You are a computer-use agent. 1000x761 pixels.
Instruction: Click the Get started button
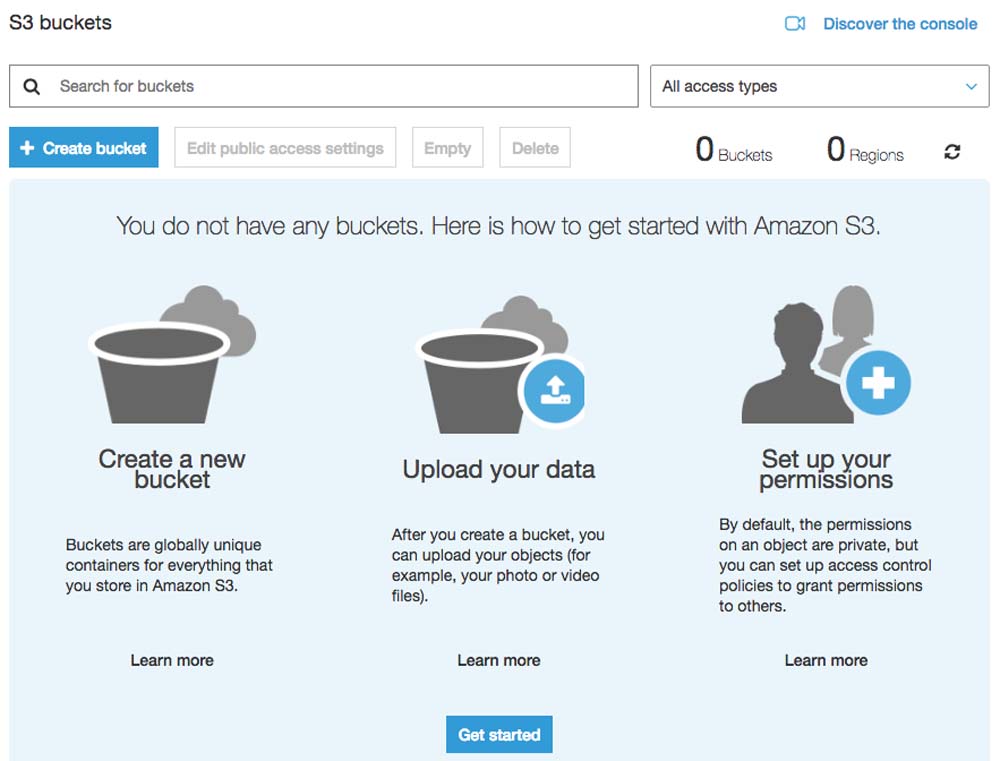click(x=499, y=734)
